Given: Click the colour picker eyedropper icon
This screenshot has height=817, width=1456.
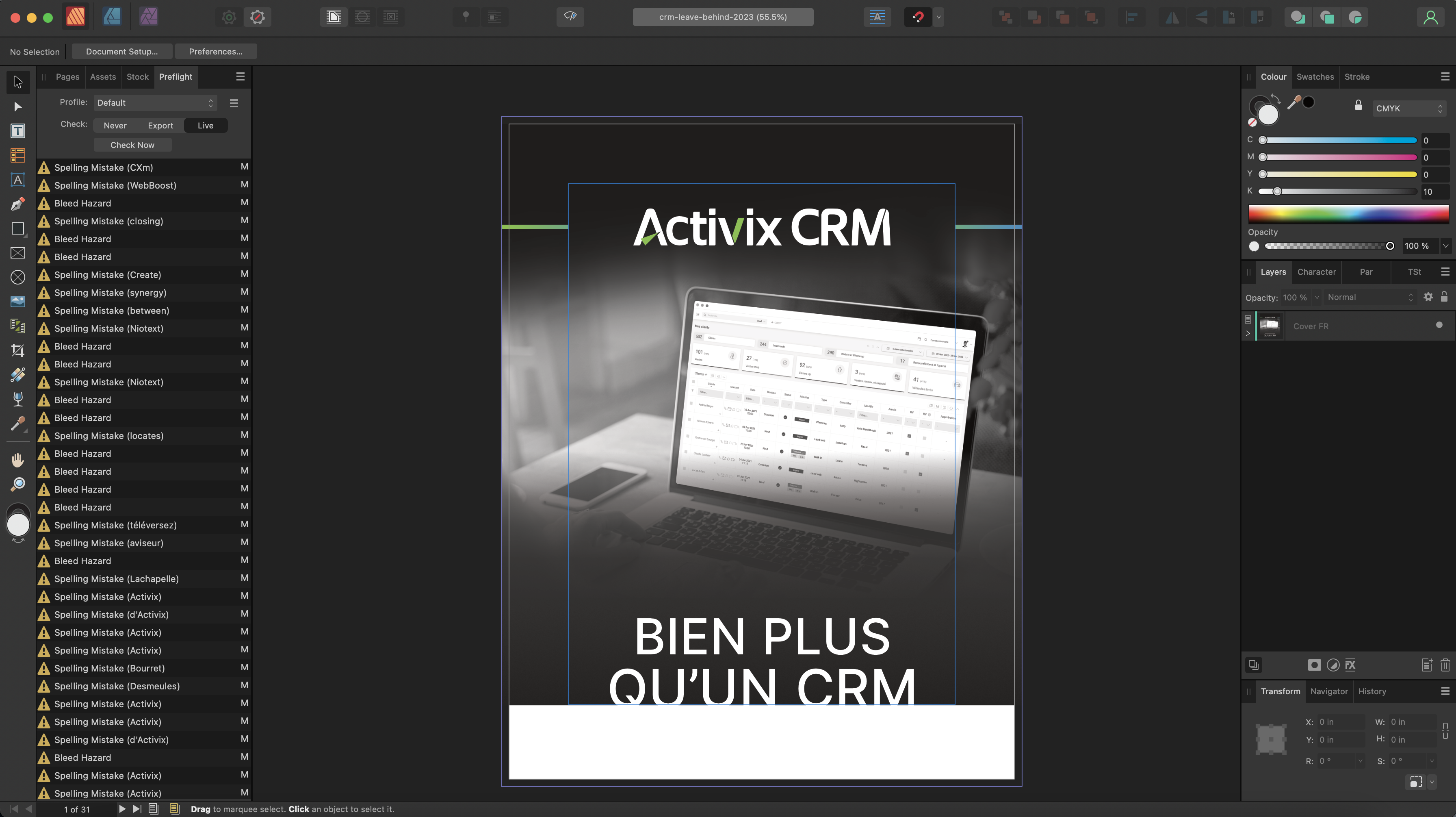Looking at the screenshot, I should coord(1293,102).
